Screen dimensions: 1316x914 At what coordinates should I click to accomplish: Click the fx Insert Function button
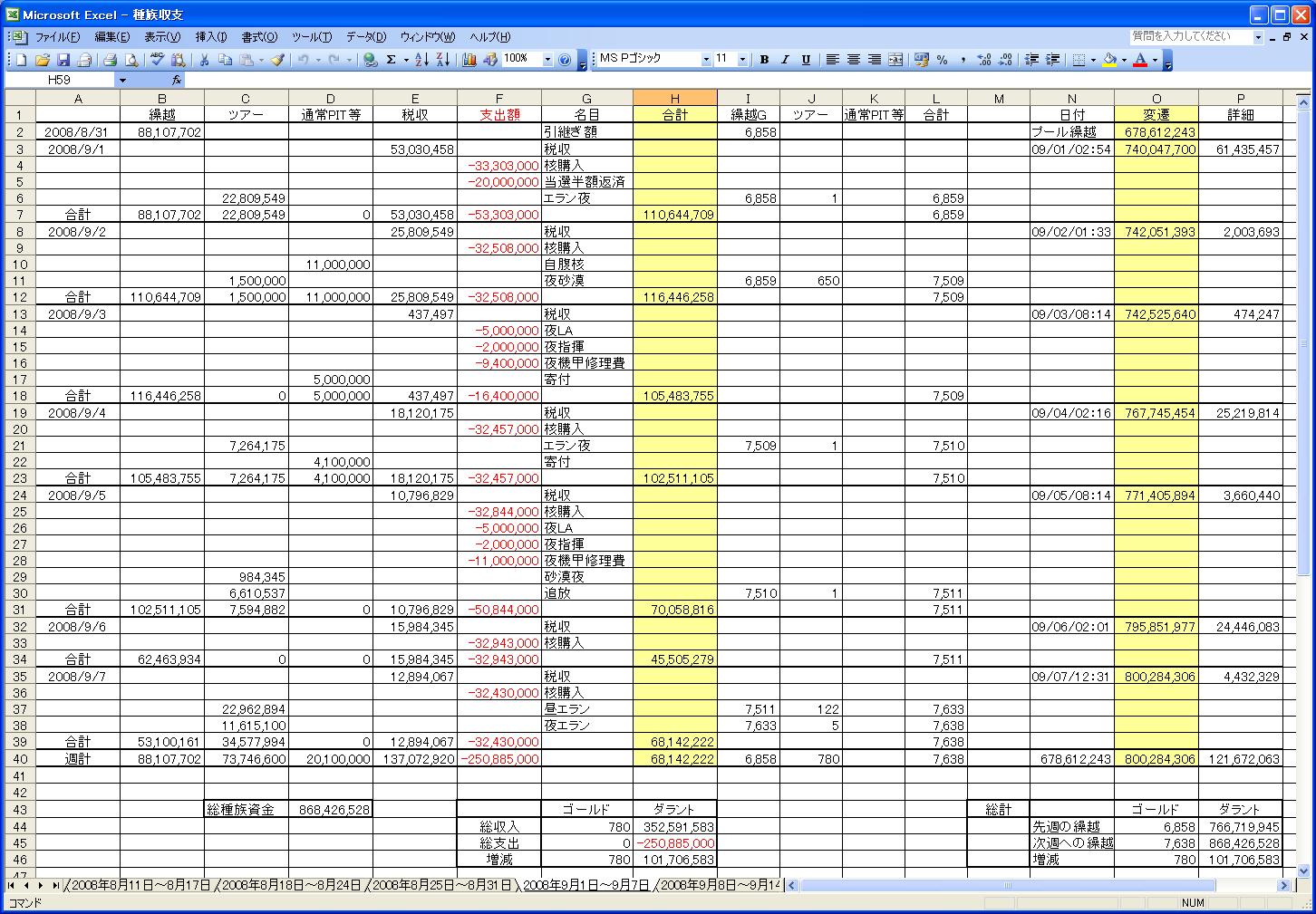tap(176, 80)
